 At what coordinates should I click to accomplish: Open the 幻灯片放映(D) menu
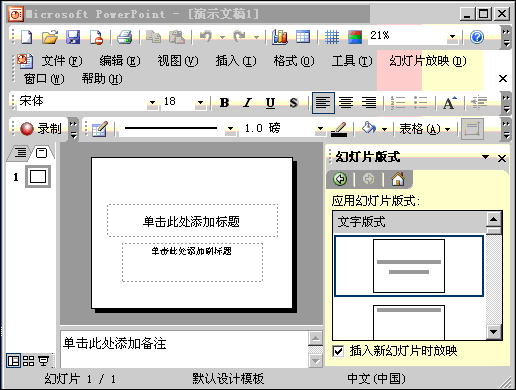pos(428,61)
